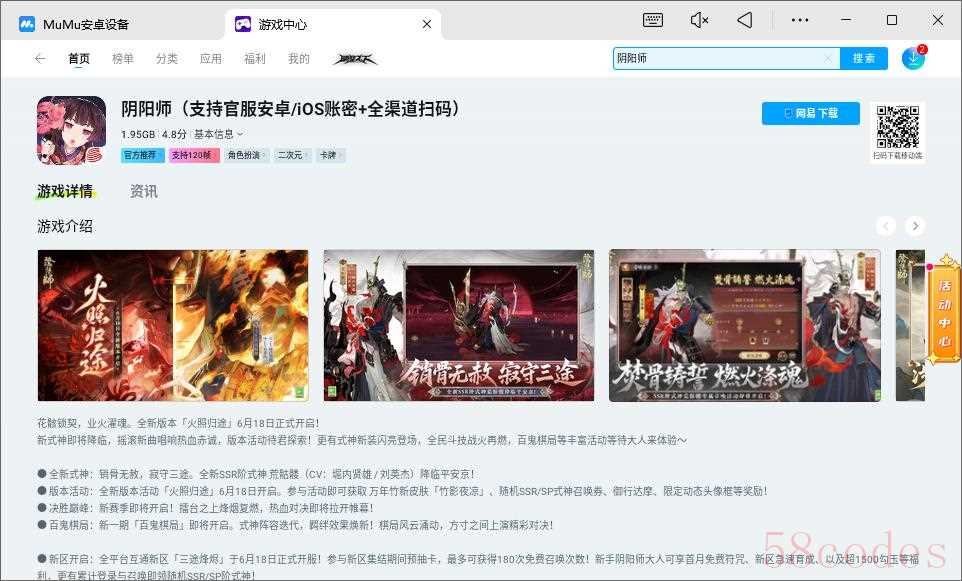
Task: Select the 资讯 news tab
Action: coord(144,191)
